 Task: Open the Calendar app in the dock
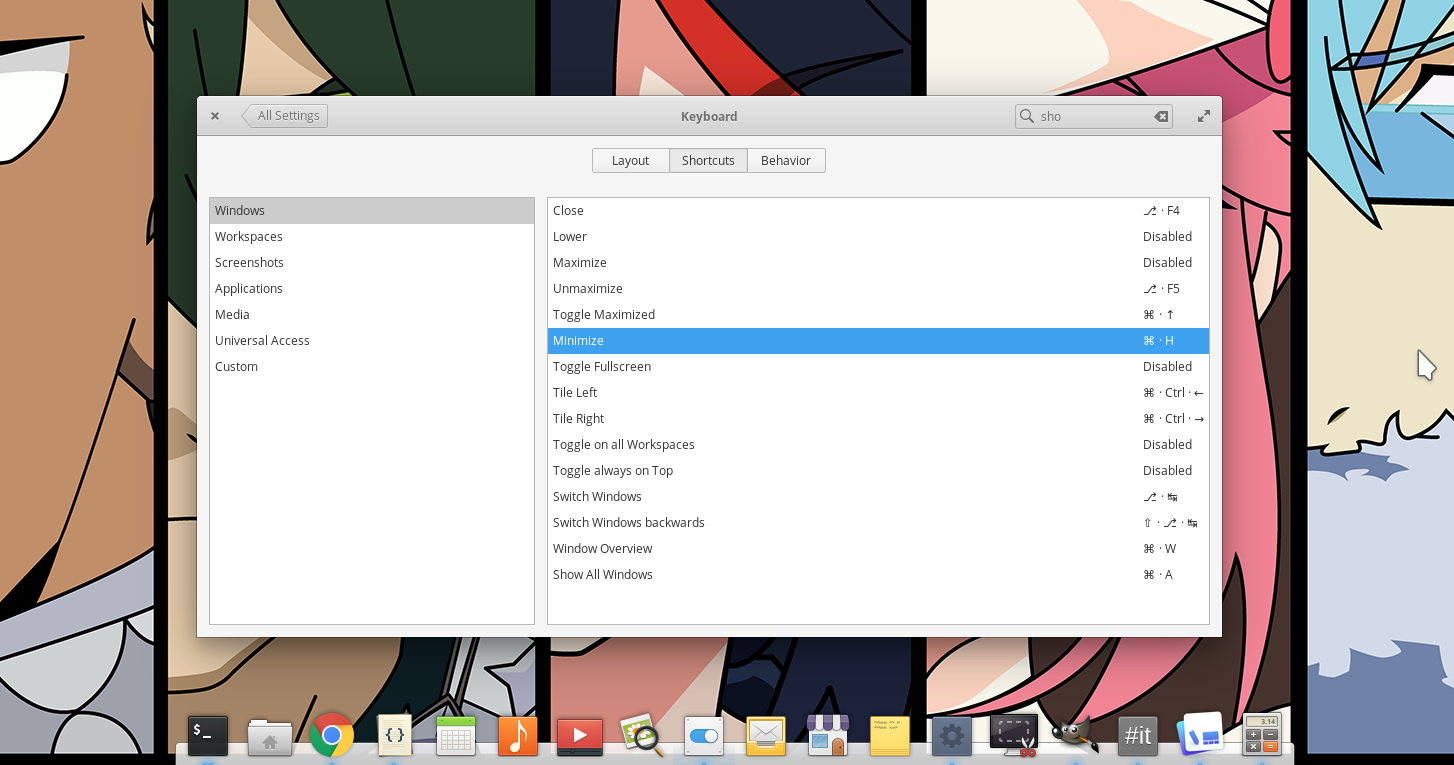coord(456,736)
